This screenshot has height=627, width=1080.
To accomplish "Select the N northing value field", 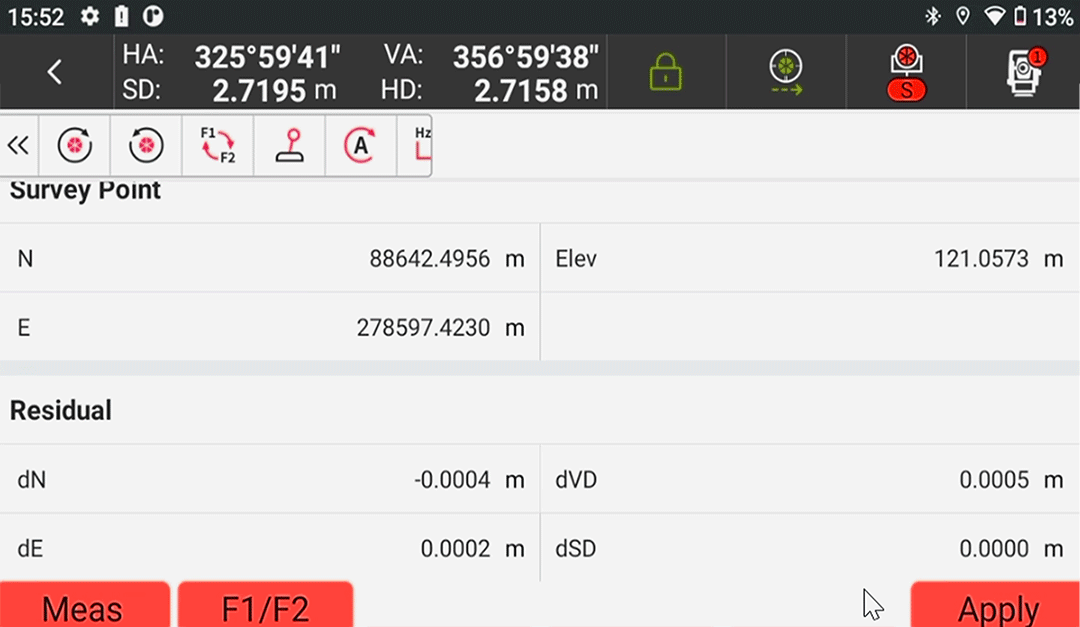I will (x=430, y=259).
